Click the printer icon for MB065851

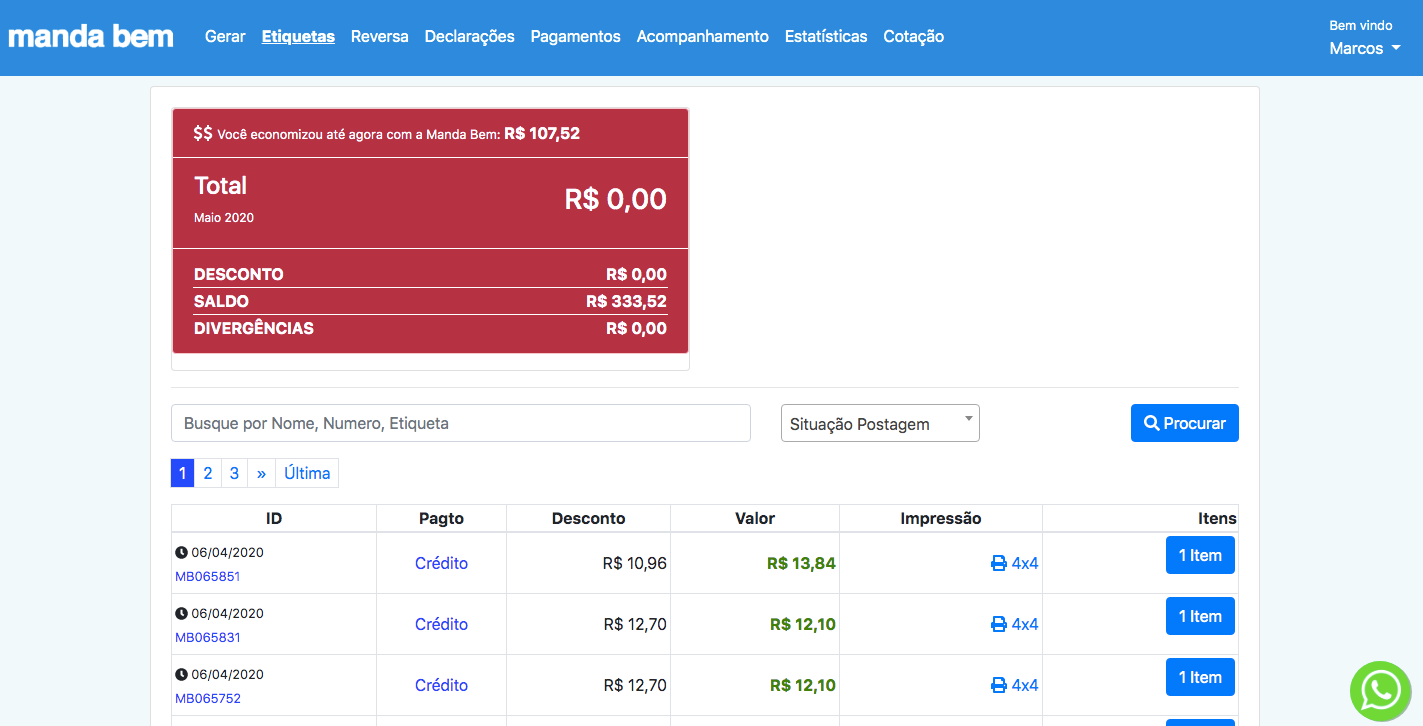(998, 564)
